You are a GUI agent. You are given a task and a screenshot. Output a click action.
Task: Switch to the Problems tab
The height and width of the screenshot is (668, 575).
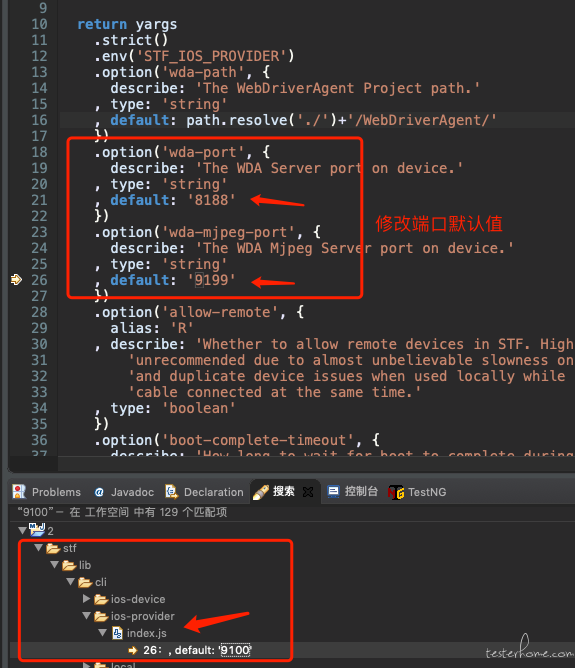pos(46,492)
